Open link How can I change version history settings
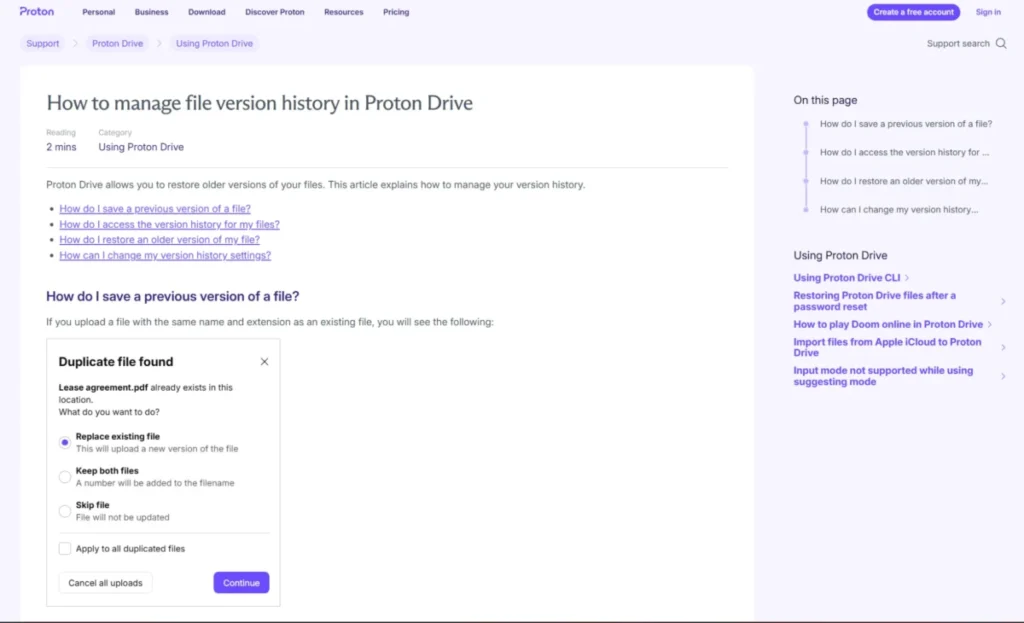The height and width of the screenshot is (623, 1024). [165, 255]
